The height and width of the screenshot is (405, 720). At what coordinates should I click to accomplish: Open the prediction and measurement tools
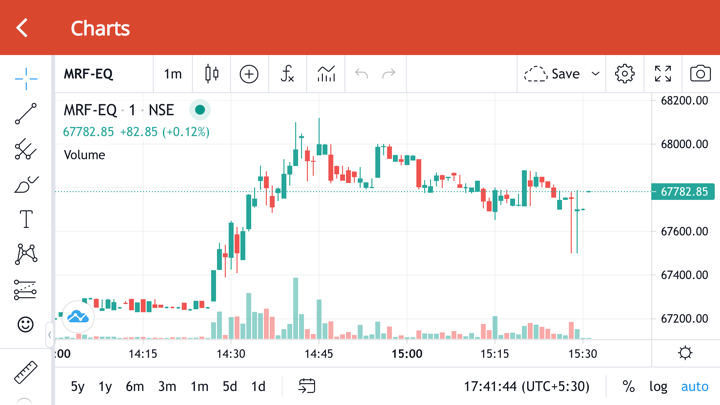(x=26, y=290)
